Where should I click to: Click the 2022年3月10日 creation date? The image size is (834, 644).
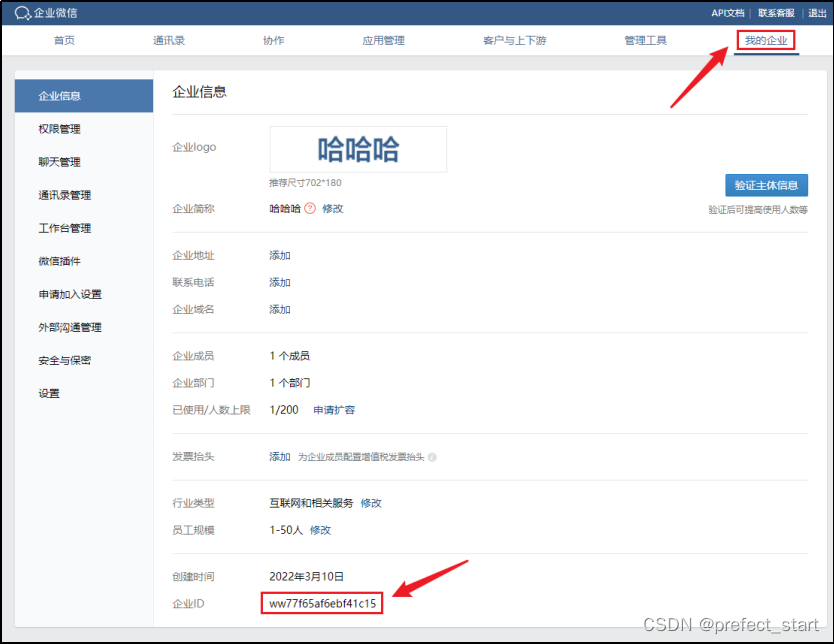click(x=306, y=576)
